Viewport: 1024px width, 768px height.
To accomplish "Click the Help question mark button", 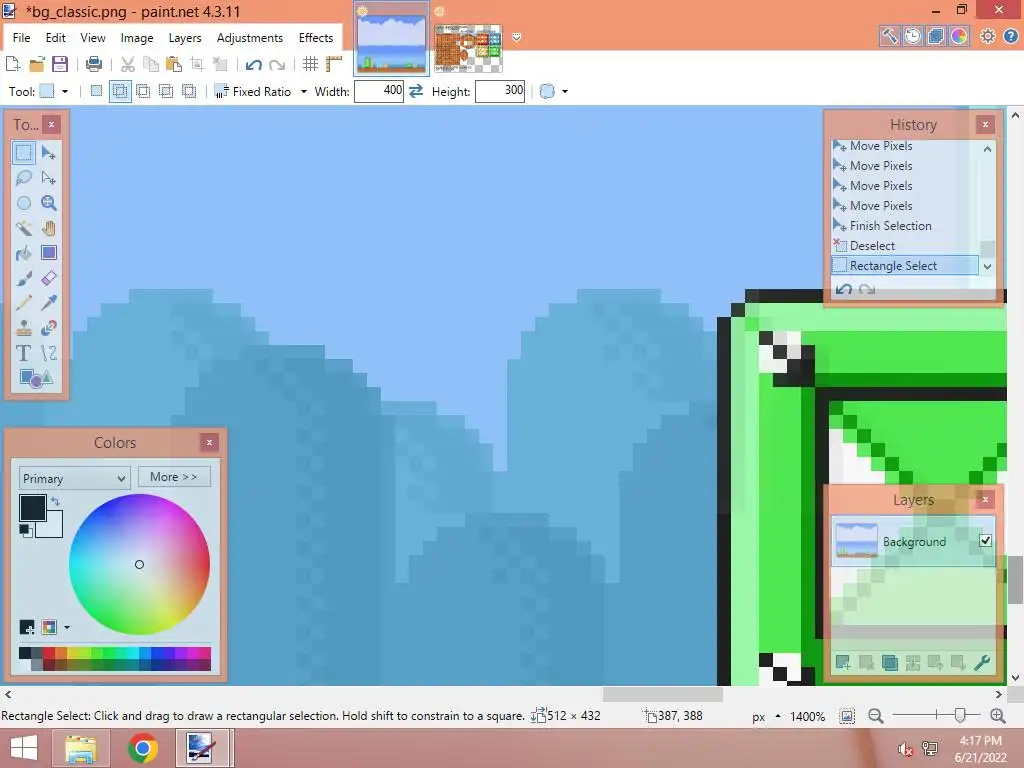I will [x=1010, y=36].
